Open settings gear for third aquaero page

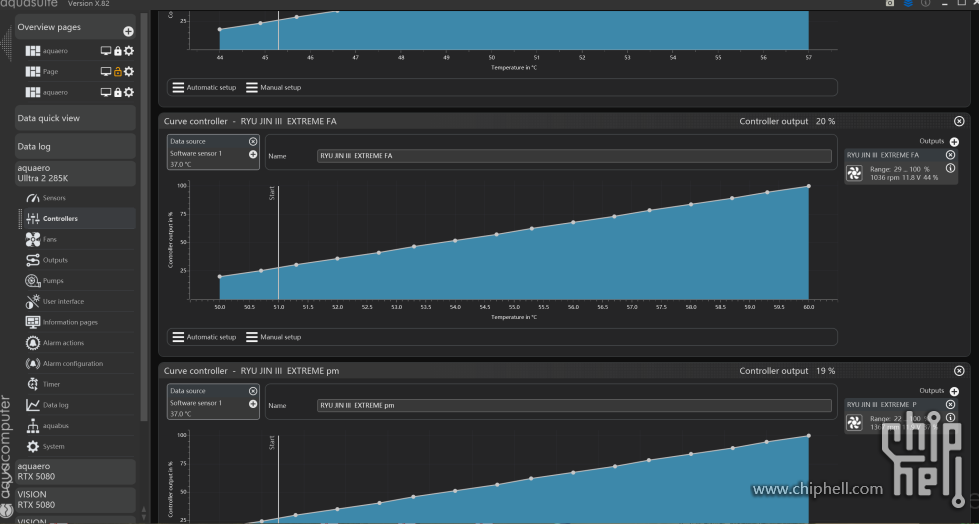click(x=129, y=92)
